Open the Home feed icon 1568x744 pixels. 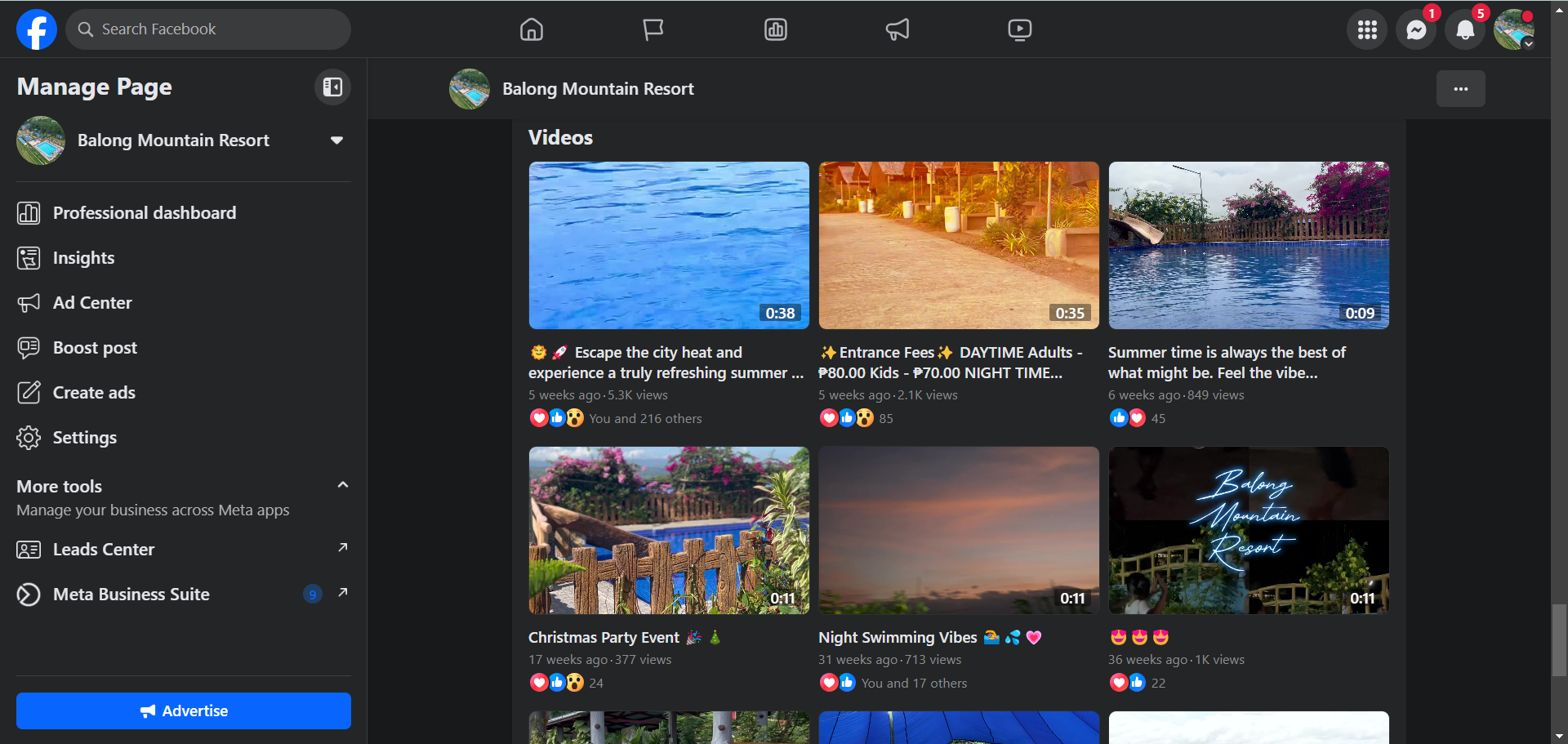pyautogui.click(x=532, y=29)
